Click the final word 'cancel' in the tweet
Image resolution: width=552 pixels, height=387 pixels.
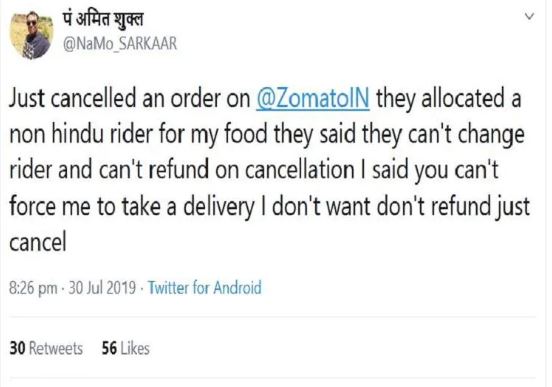coord(38,243)
